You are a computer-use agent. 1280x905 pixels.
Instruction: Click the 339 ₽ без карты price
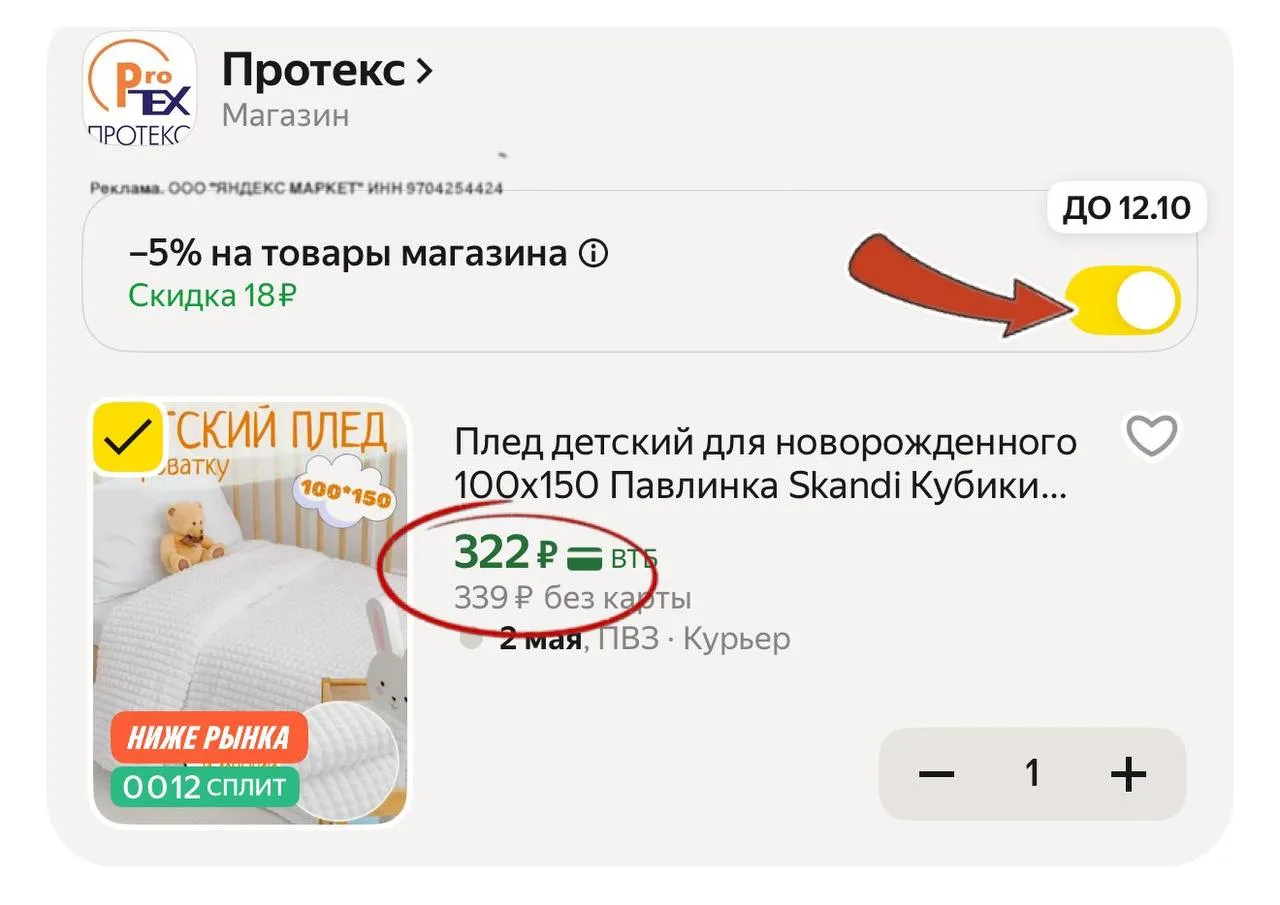pyautogui.click(x=572, y=598)
